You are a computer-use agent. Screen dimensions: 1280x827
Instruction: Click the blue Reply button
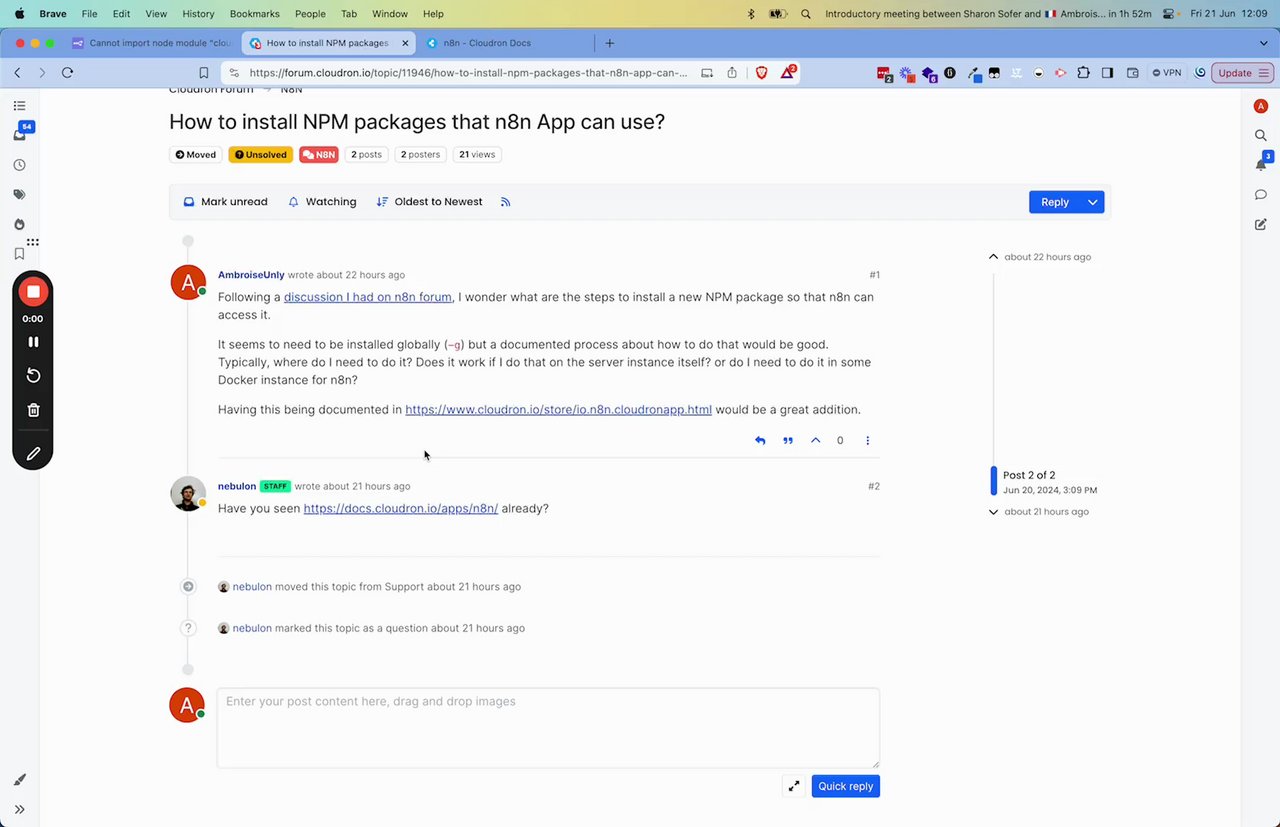click(1055, 202)
